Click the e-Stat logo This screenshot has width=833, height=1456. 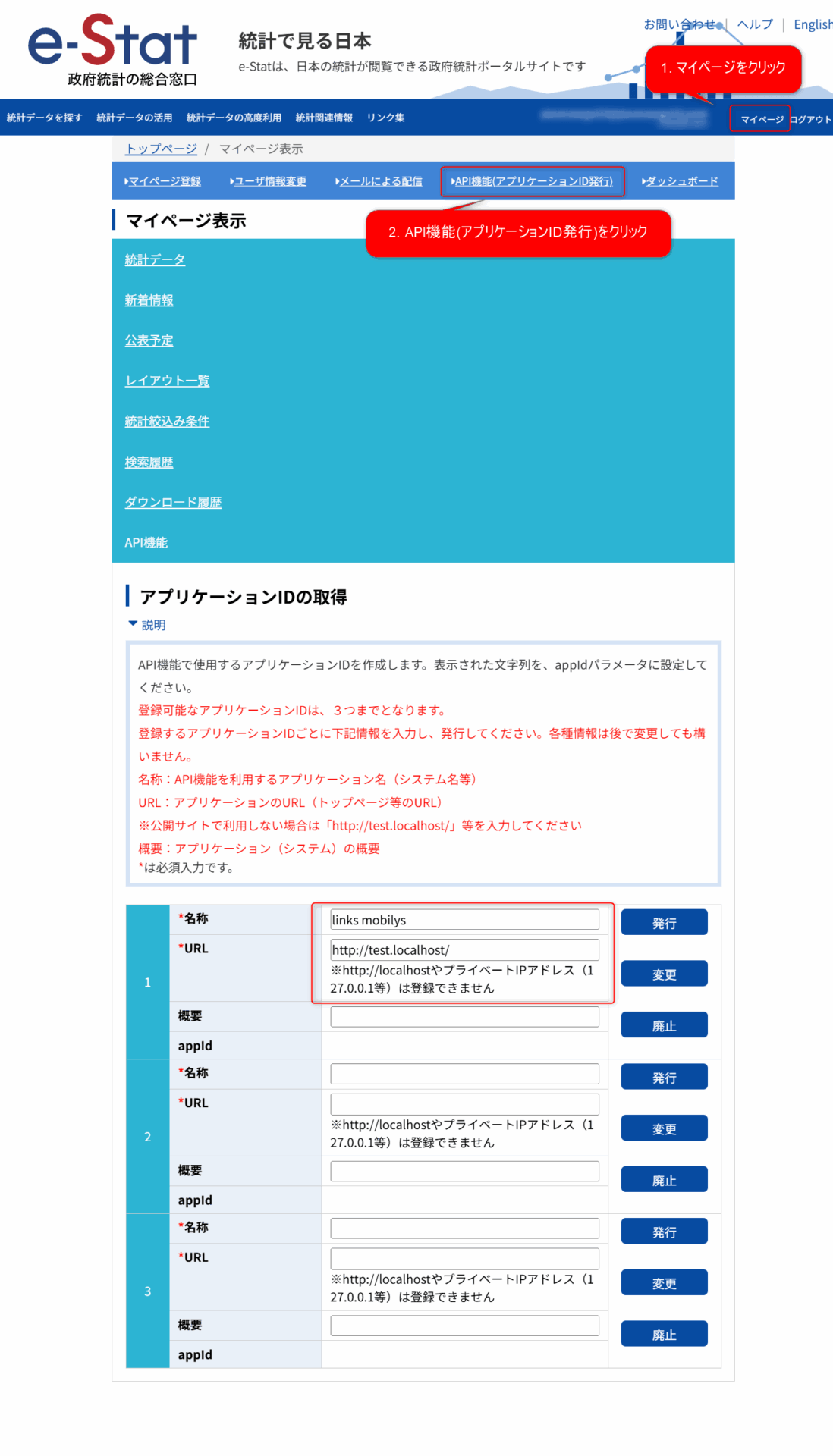[x=113, y=50]
